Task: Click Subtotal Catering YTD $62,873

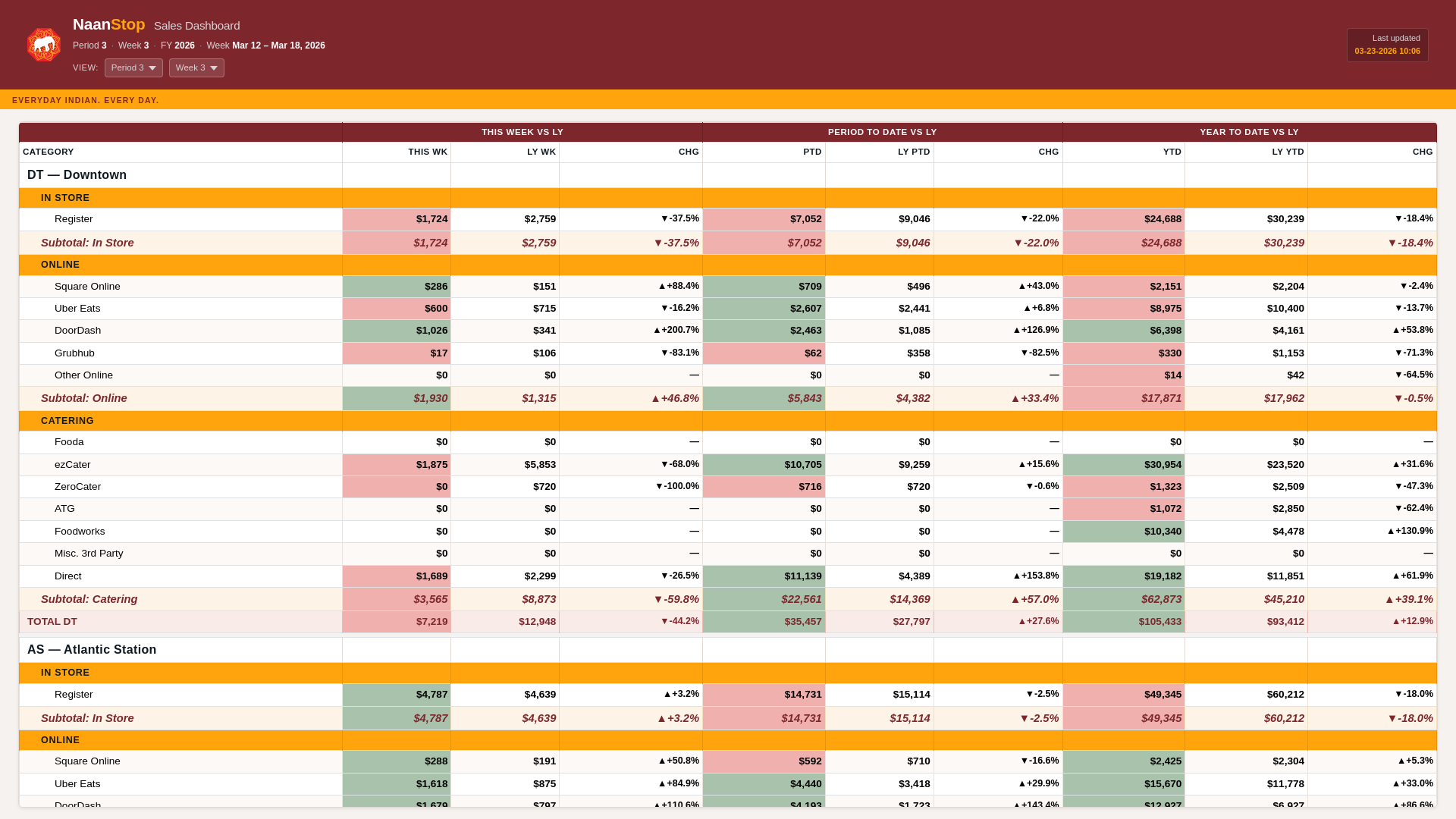Action: coord(1124,599)
